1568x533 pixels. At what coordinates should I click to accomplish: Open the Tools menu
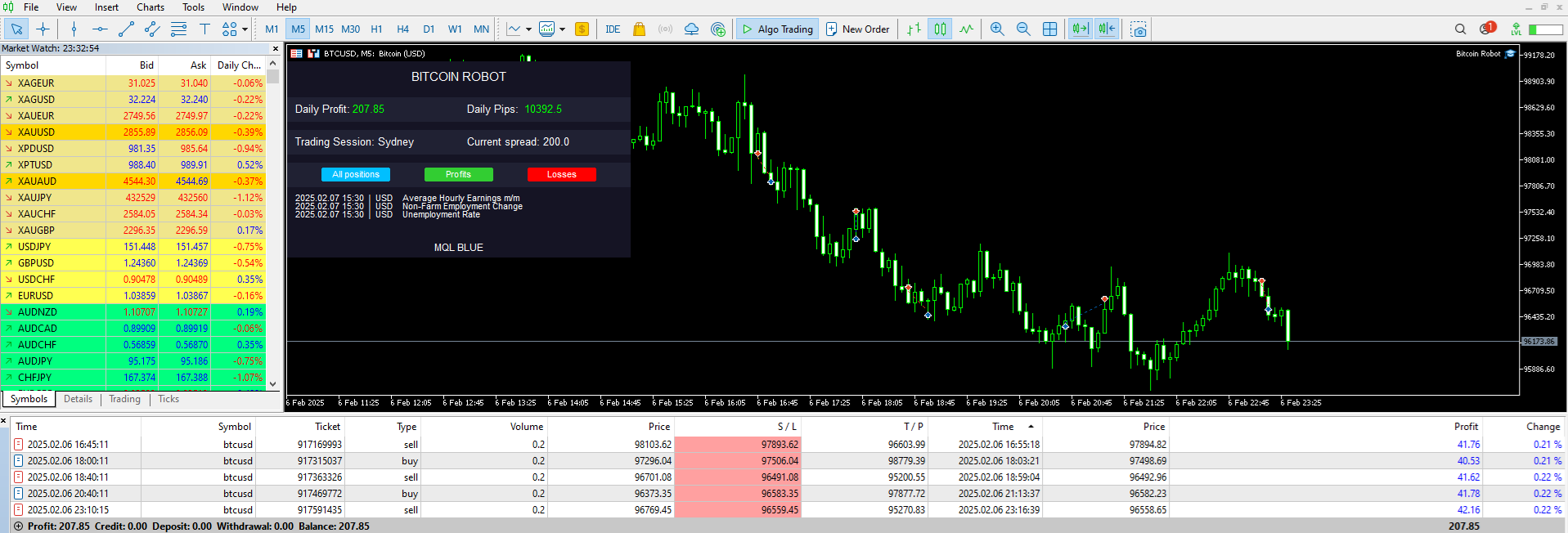coord(194,7)
